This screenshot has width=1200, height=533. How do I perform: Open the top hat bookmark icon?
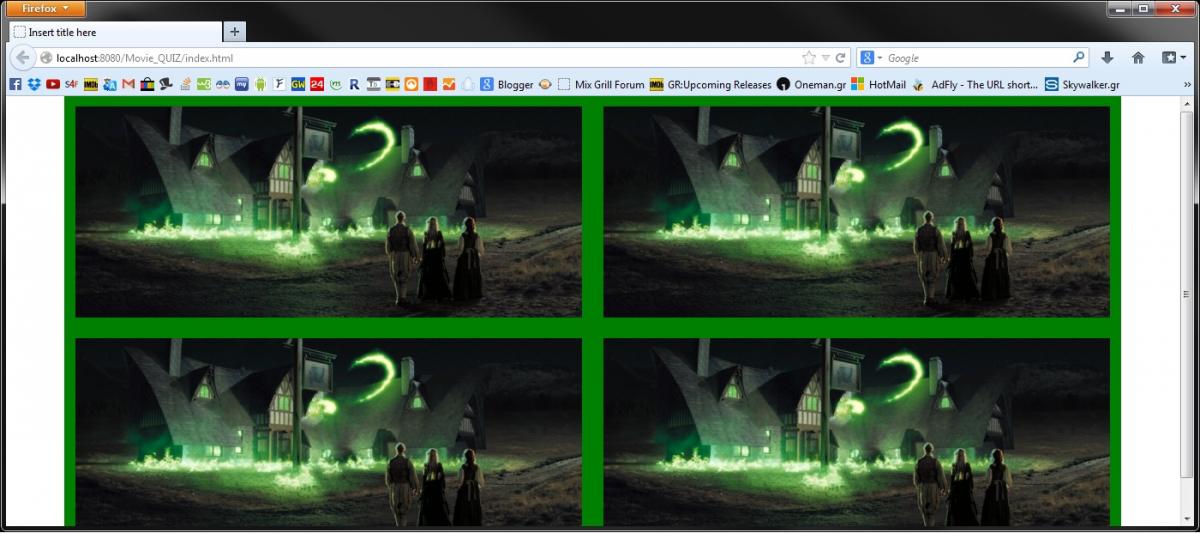(166, 85)
